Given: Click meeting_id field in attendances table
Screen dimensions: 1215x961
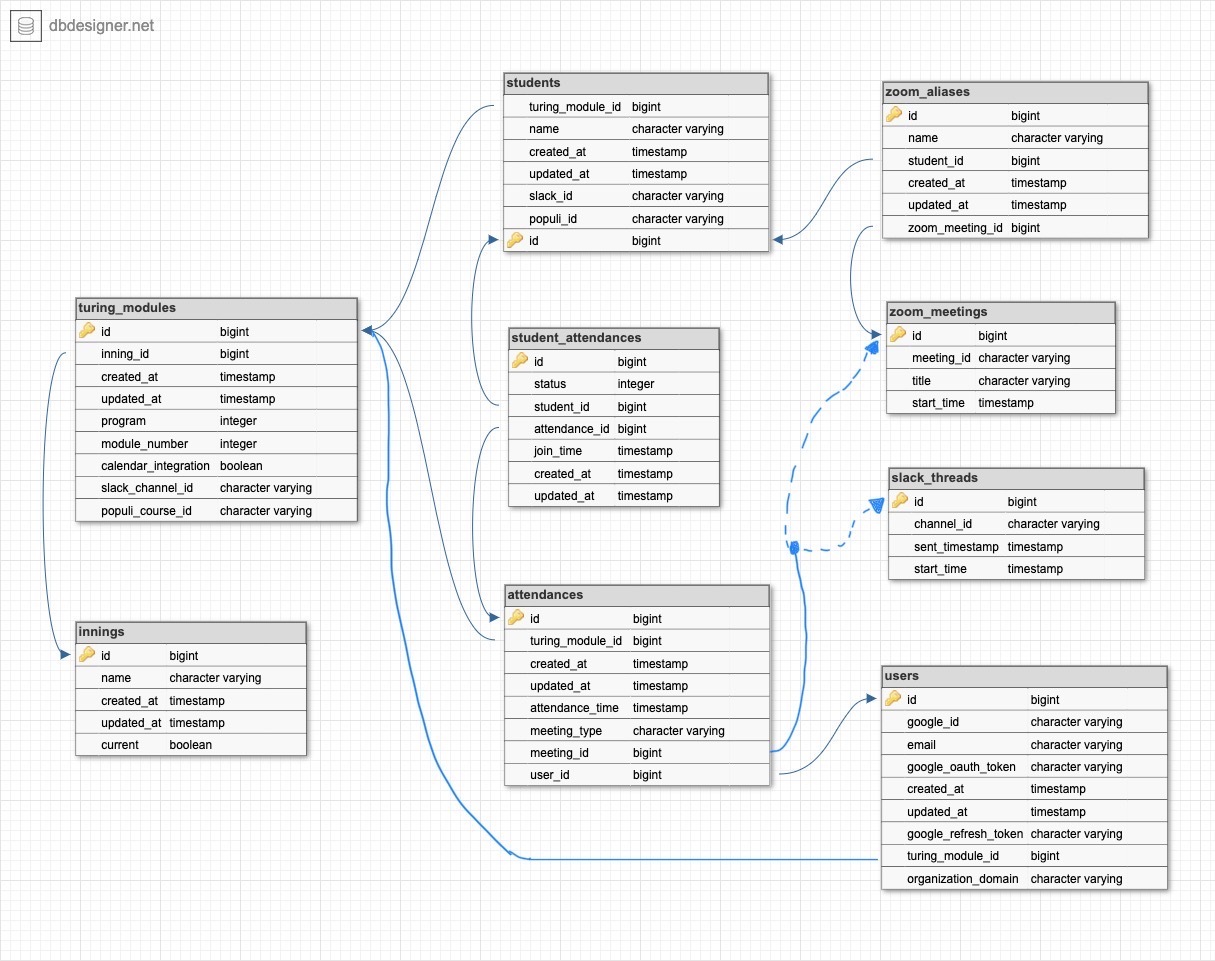Looking at the screenshot, I should point(637,752).
